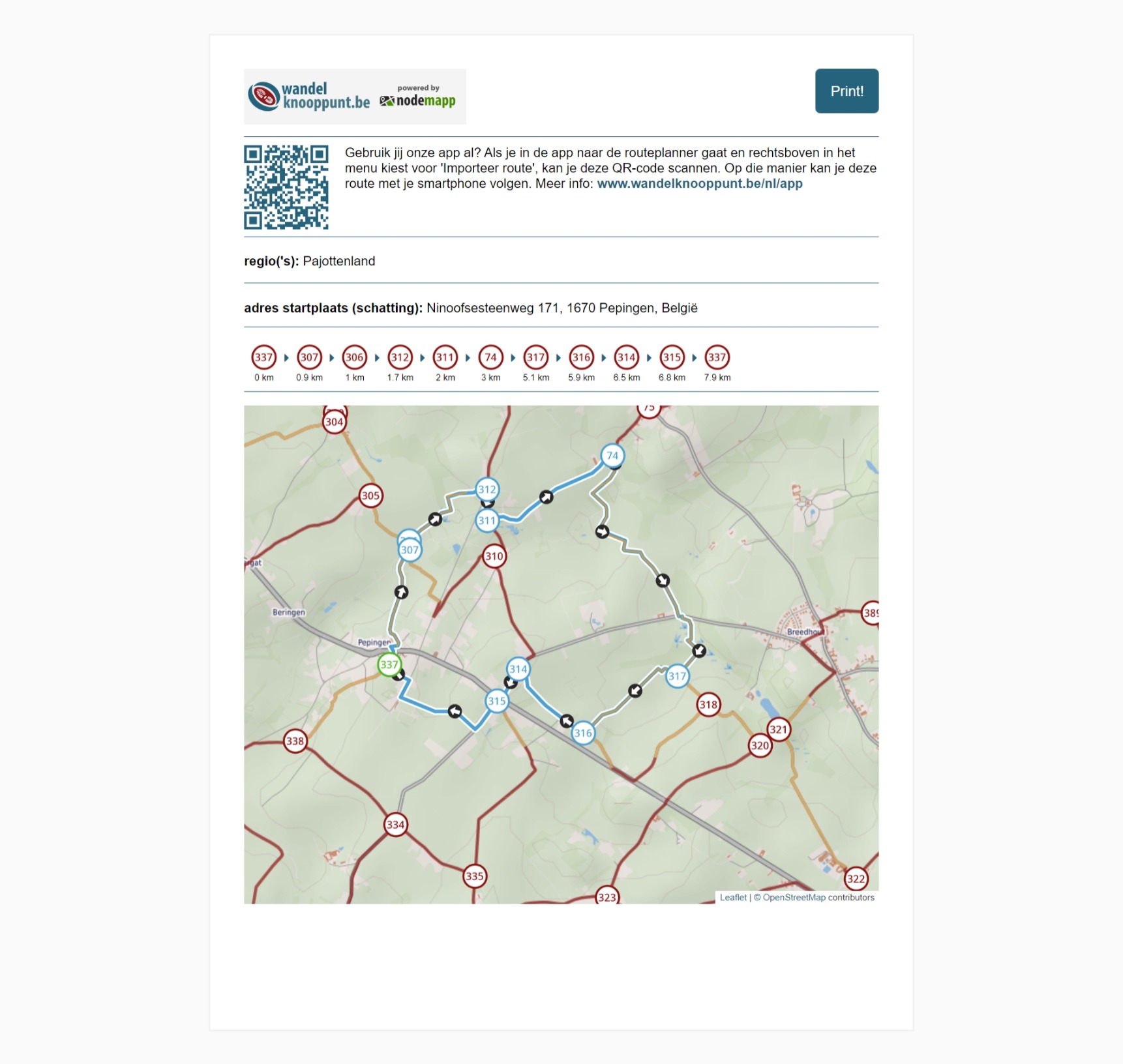Click blue map marker 314

coord(518,669)
